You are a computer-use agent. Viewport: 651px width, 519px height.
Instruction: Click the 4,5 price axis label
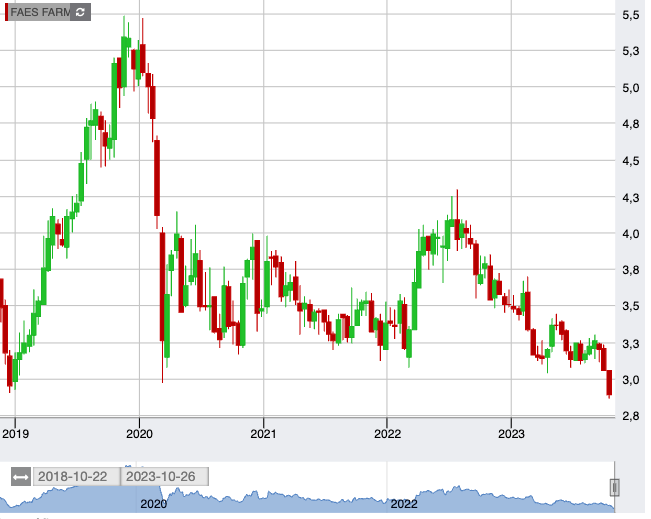(x=631, y=161)
